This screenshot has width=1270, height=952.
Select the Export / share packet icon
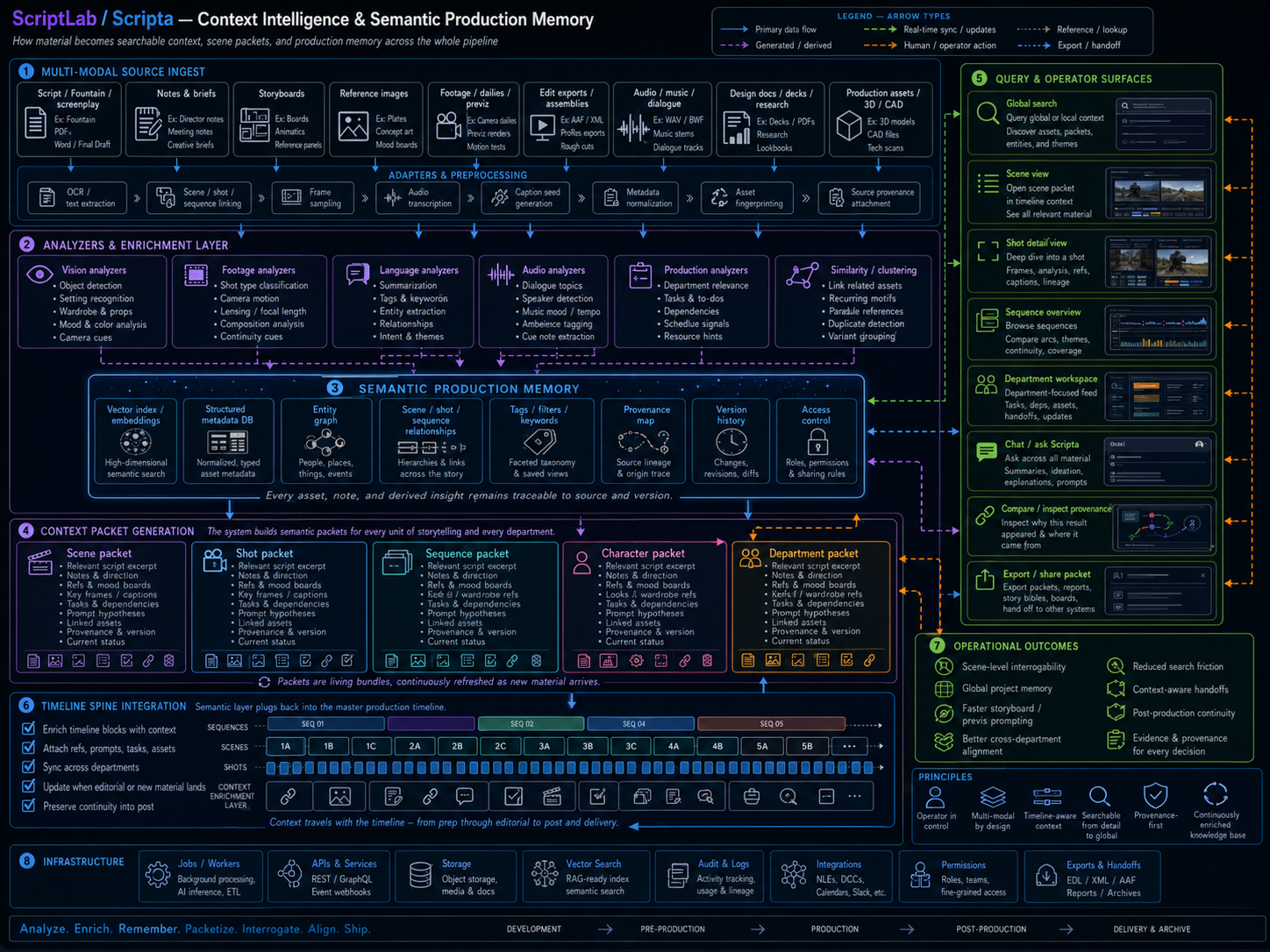pos(986,579)
